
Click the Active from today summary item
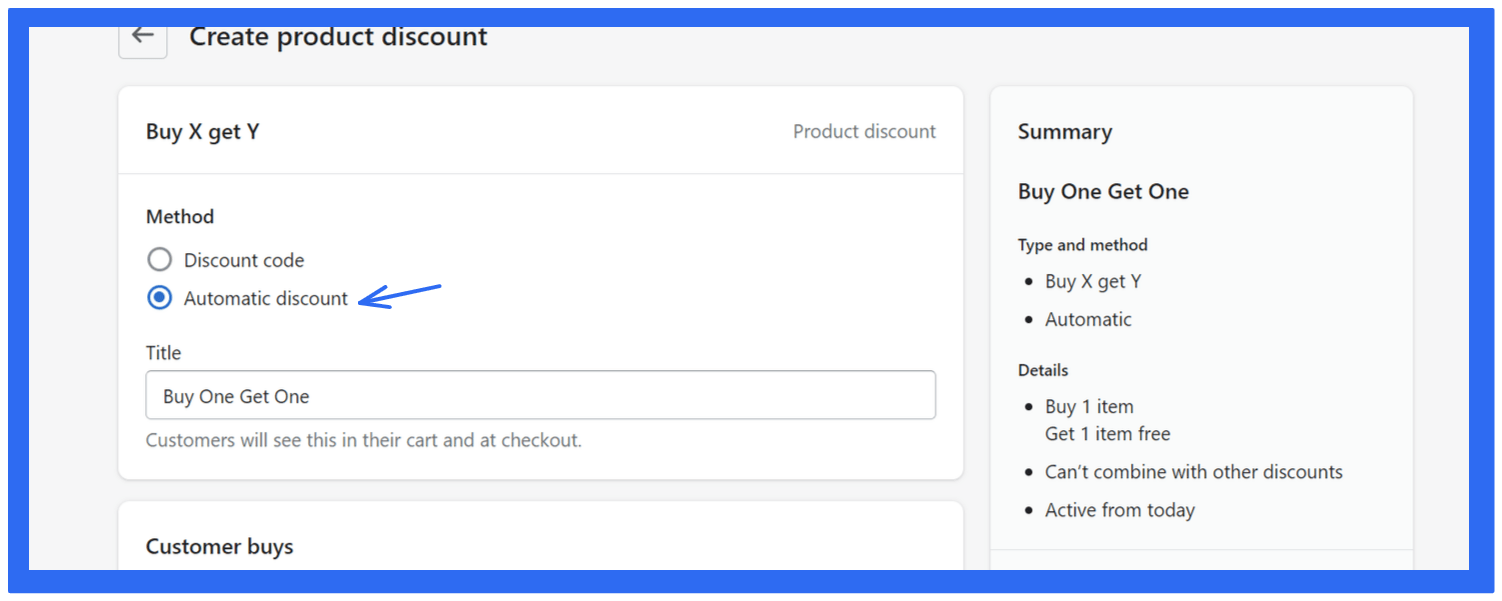point(1119,509)
